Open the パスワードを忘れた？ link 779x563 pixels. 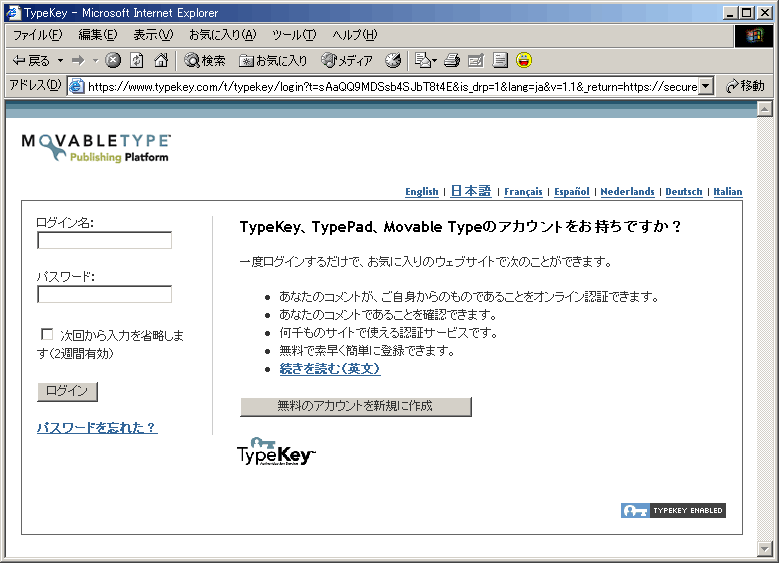point(97,427)
